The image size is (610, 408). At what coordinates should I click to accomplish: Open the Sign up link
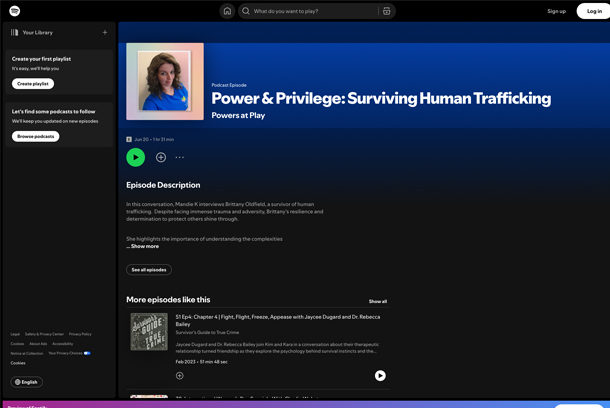coord(556,11)
